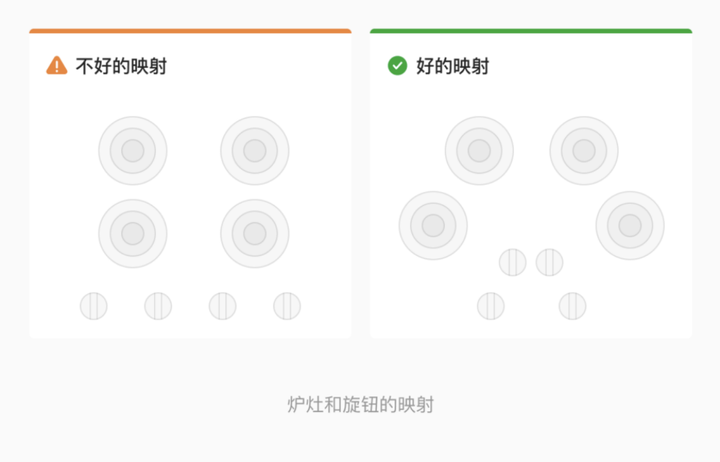Select bottom-right burner in the bad mapping panel
This screenshot has width=720, height=462.
click(255, 233)
